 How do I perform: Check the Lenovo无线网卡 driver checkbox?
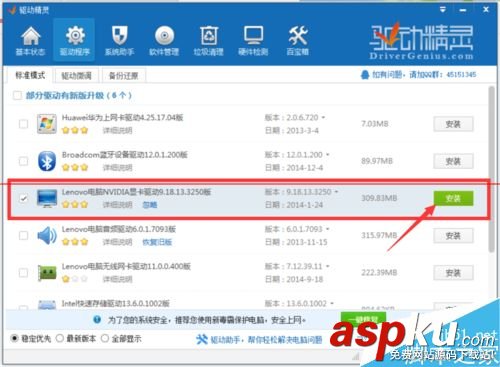[x=23, y=273]
